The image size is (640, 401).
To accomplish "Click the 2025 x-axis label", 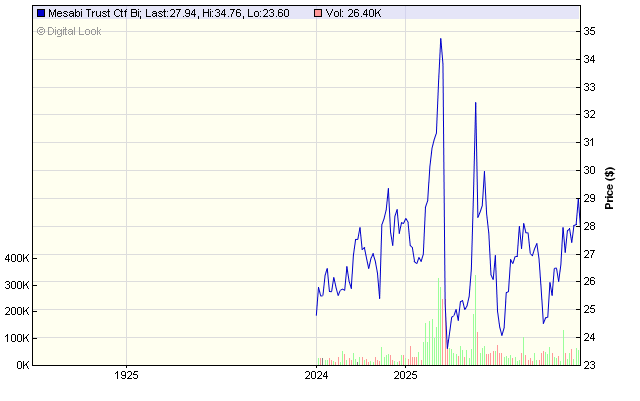I will [405, 375].
